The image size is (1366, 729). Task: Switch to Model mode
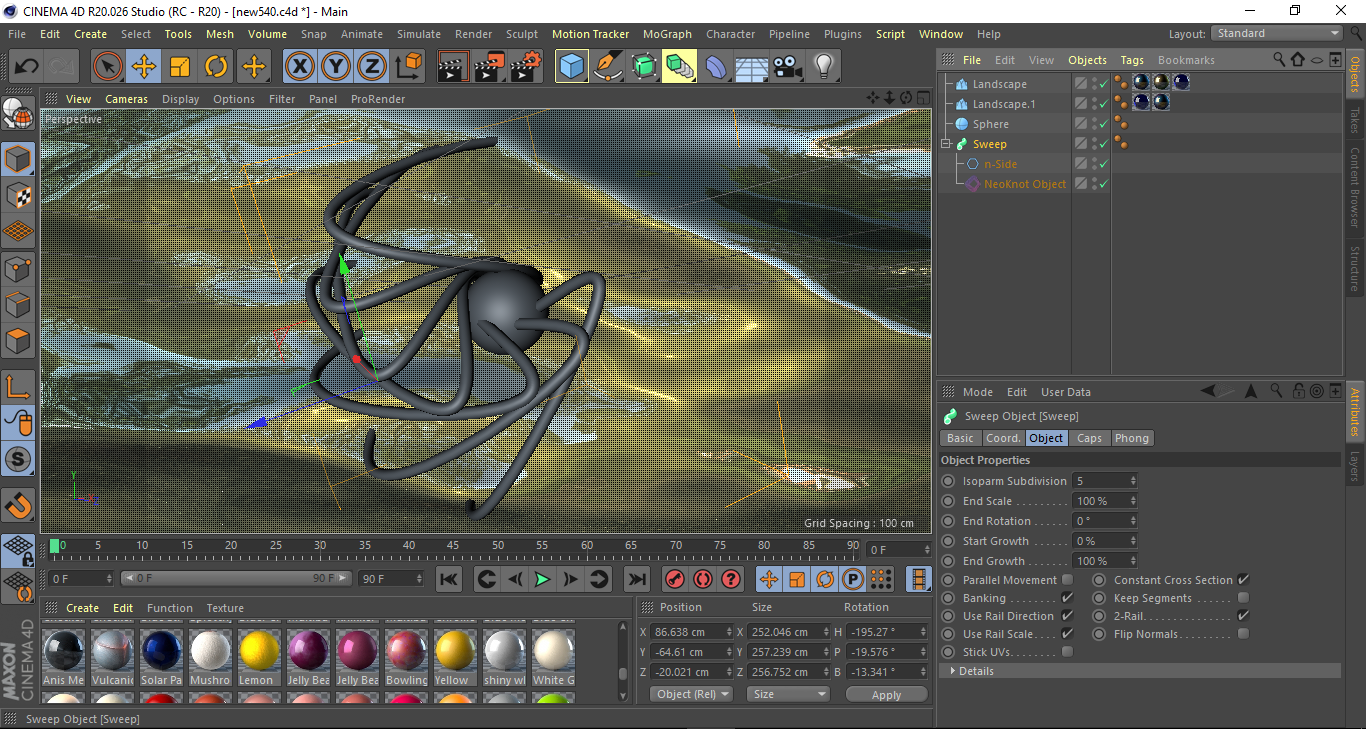pos(19,159)
